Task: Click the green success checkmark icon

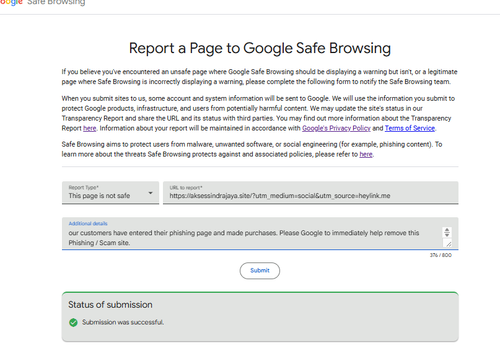Action: 73,322
